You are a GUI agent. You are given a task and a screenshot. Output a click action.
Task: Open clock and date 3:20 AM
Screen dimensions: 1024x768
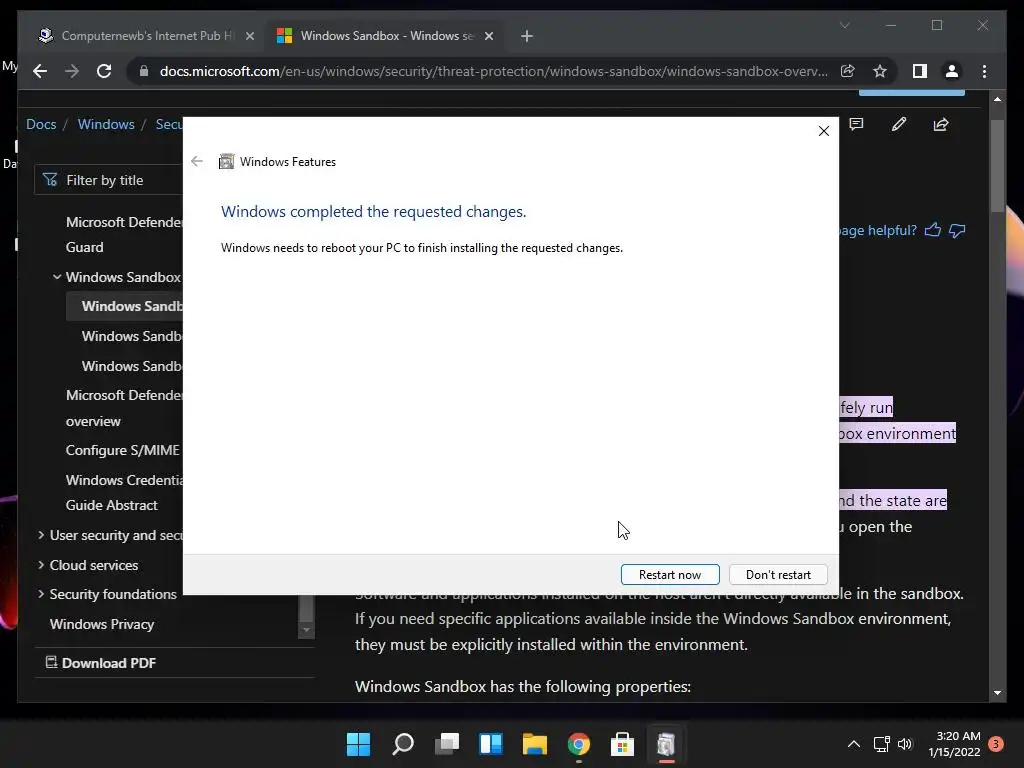[x=954, y=744]
